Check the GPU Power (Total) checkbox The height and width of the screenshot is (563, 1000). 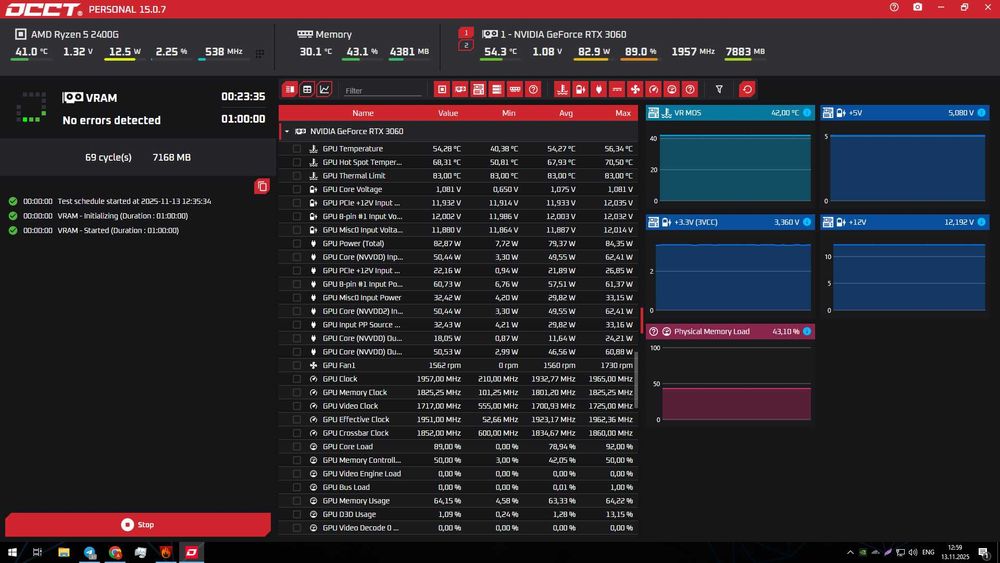coord(297,244)
